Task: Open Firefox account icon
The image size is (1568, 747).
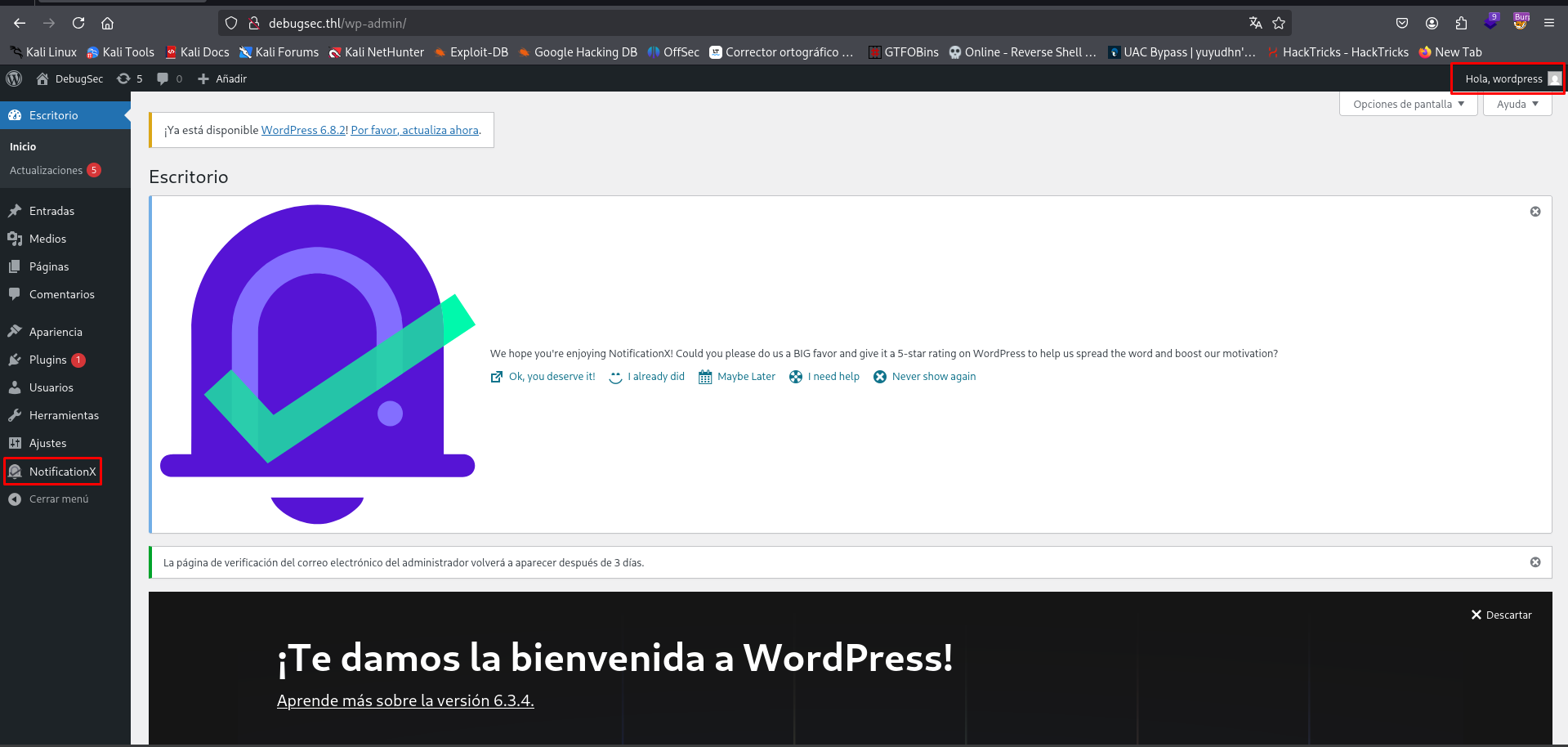Action: [x=1432, y=23]
